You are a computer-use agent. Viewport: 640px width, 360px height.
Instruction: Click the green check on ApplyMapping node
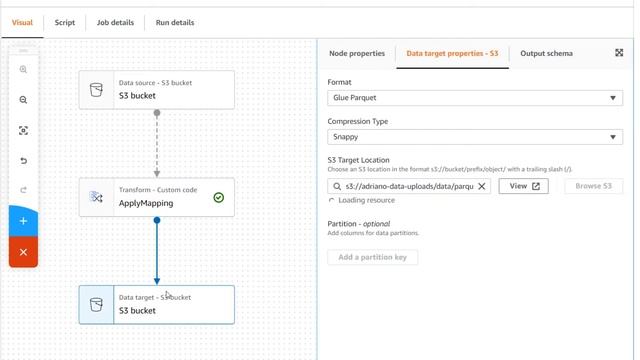pos(219,198)
